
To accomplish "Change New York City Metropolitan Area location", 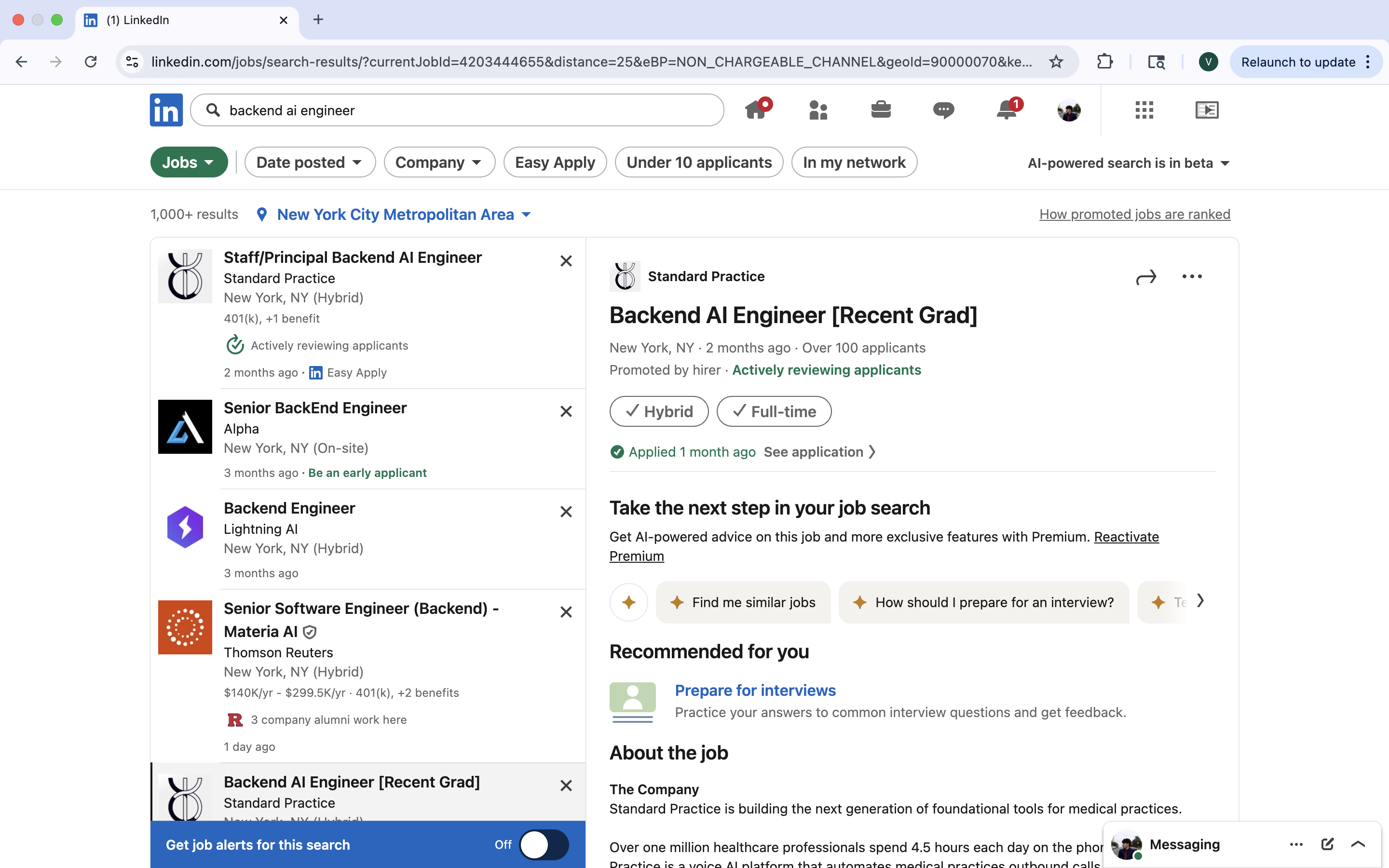I will [404, 215].
